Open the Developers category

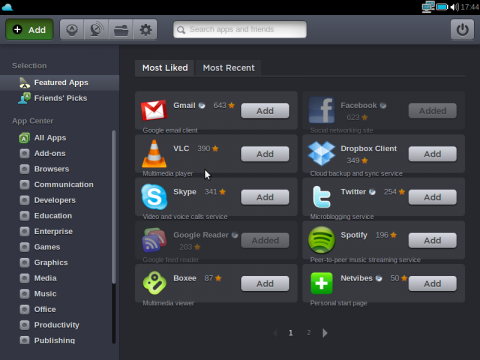coord(55,200)
